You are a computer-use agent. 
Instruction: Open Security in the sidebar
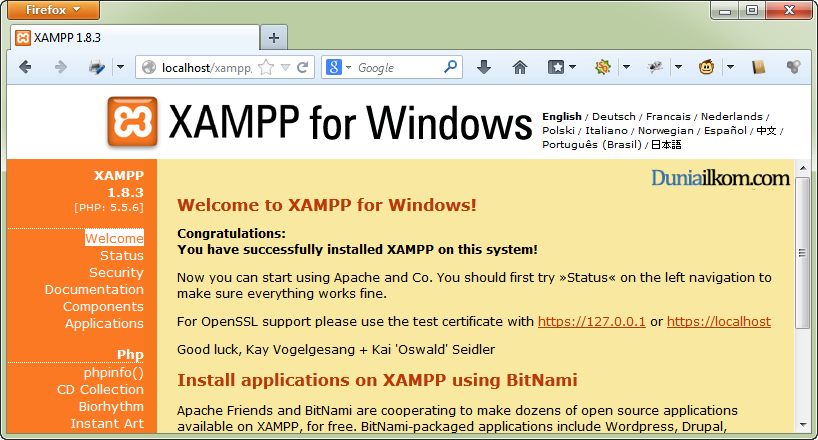(116, 272)
